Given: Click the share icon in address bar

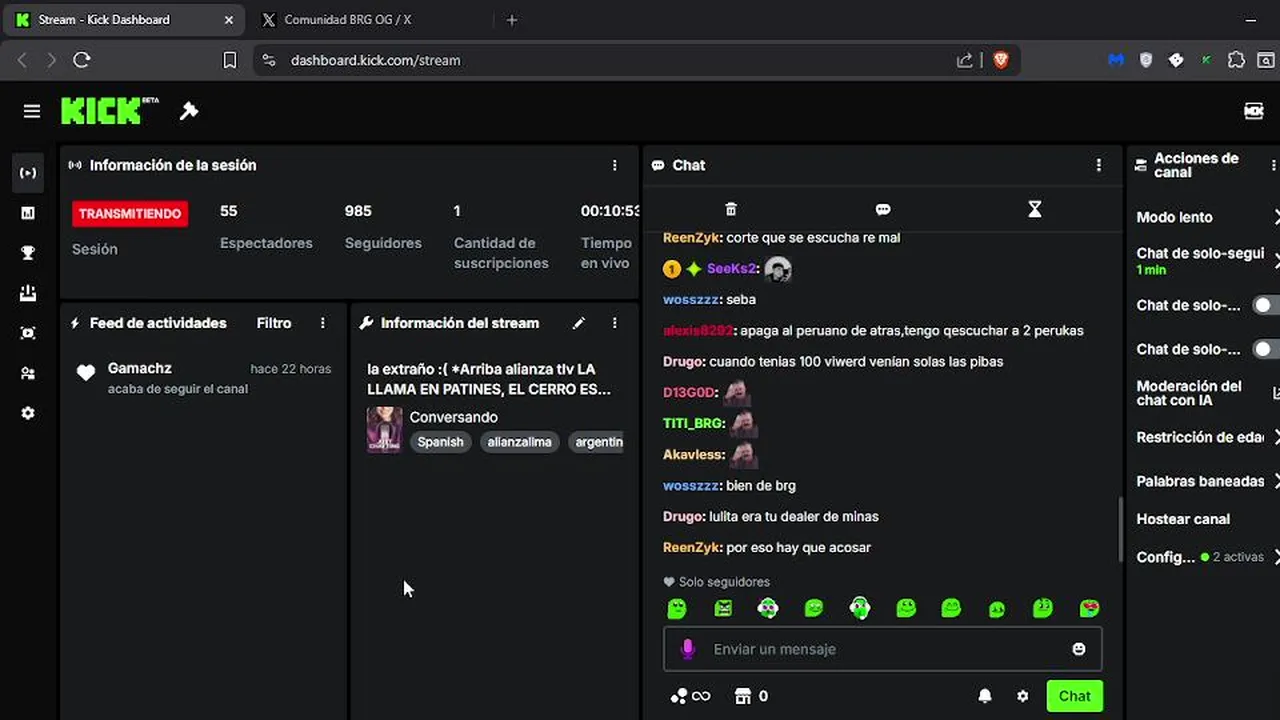Looking at the screenshot, I should (x=965, y=60).
